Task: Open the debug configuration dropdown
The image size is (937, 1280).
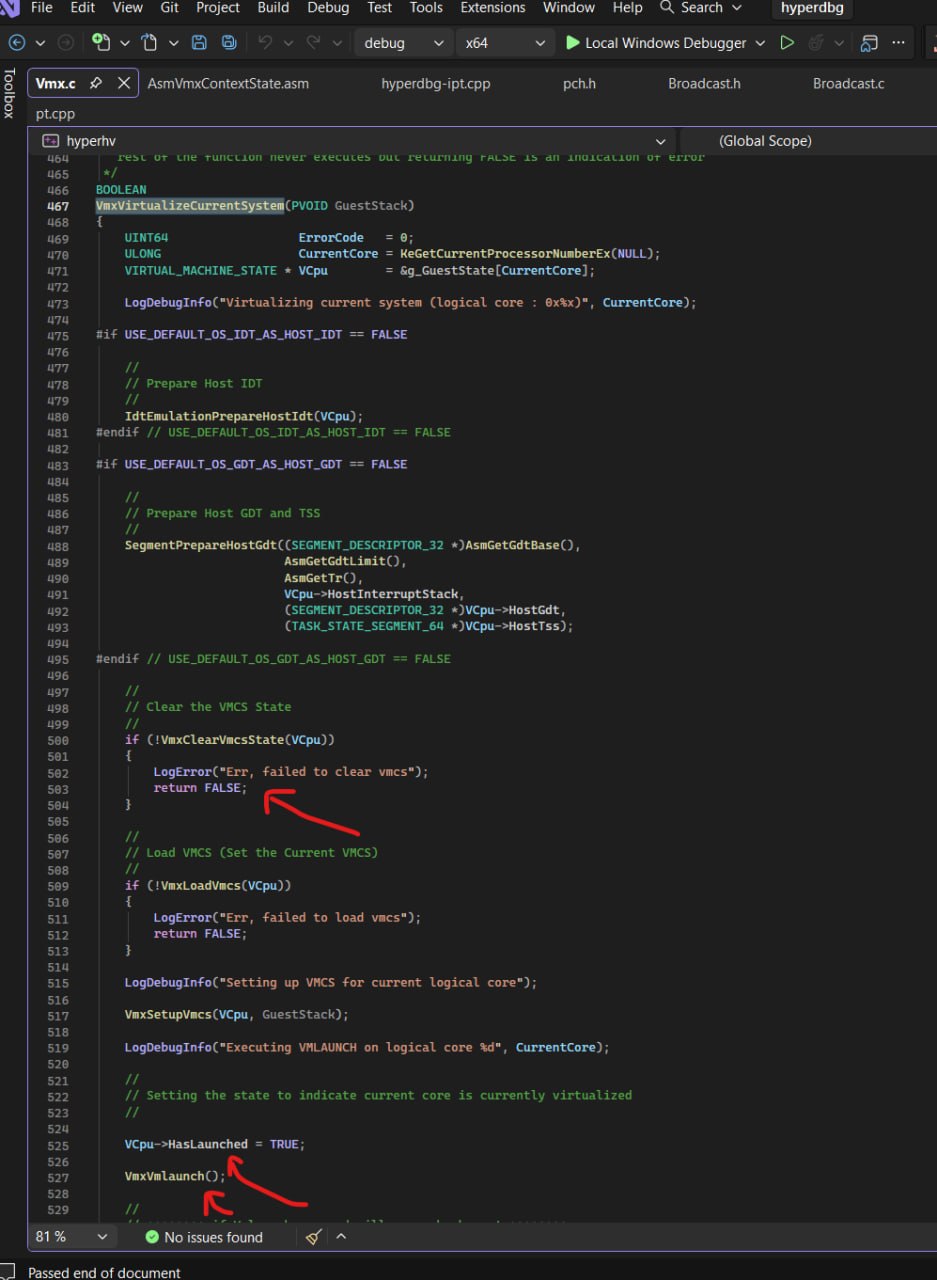Action: [x=403, y=43]
